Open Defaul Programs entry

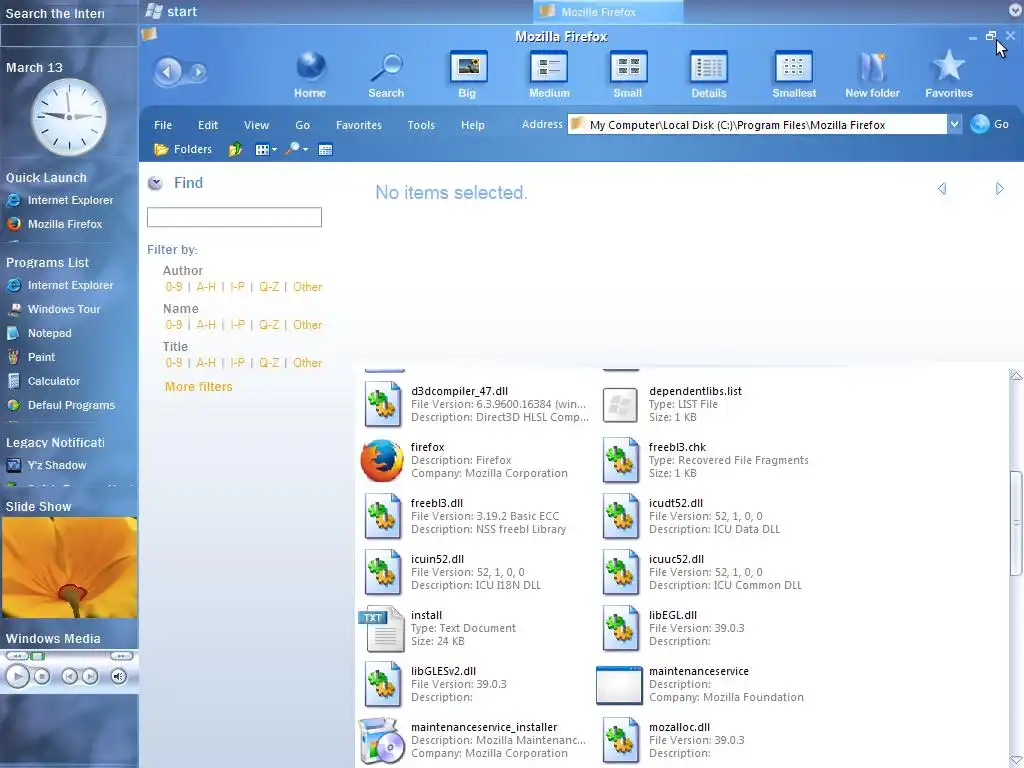pos(61,406)
